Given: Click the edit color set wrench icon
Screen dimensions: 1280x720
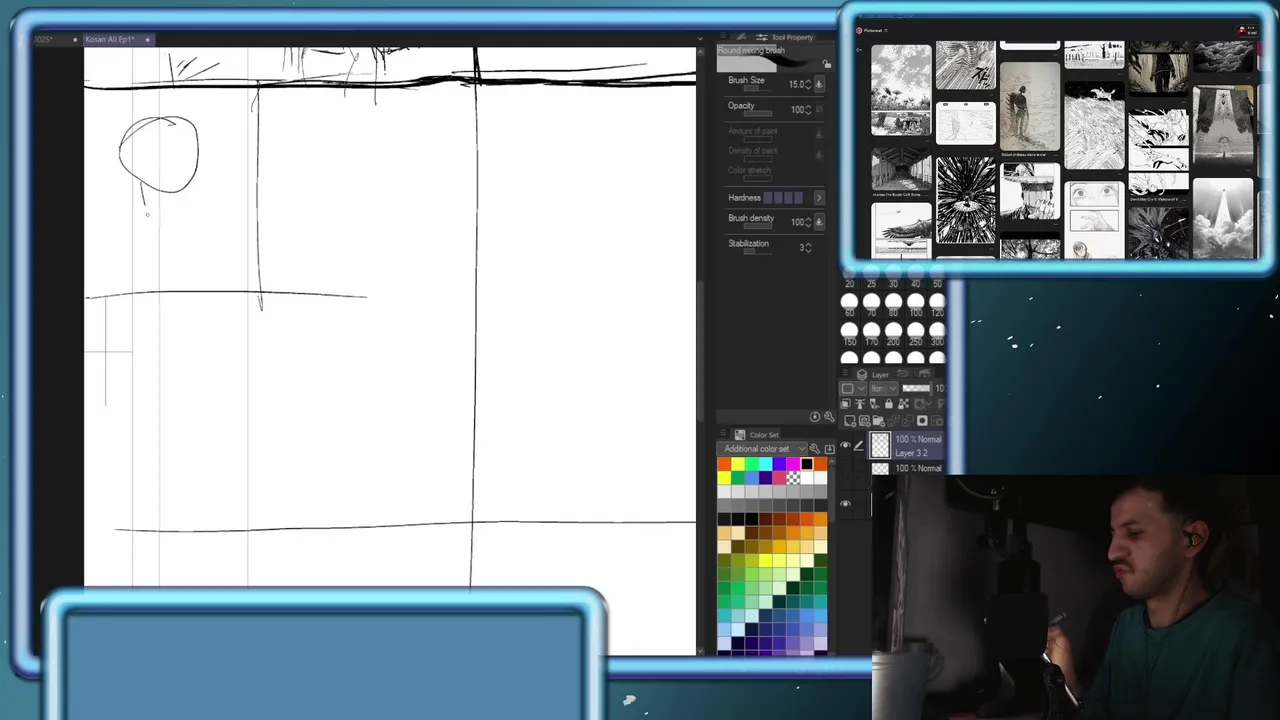Looking at the screenshot, I should (814, 448).
